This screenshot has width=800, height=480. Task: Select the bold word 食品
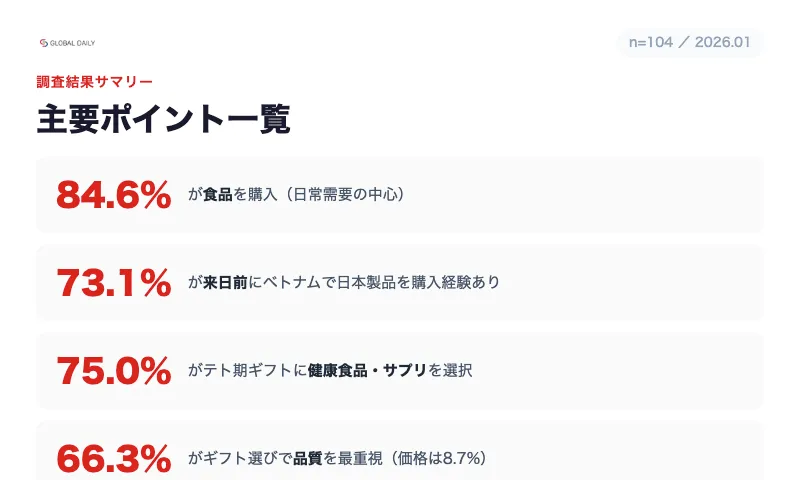click(218, 195)
